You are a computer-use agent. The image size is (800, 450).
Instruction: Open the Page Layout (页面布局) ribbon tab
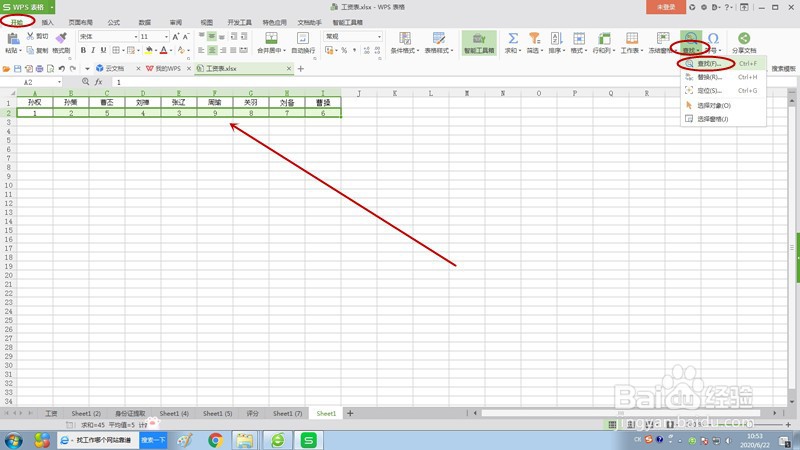coord(81,22)
